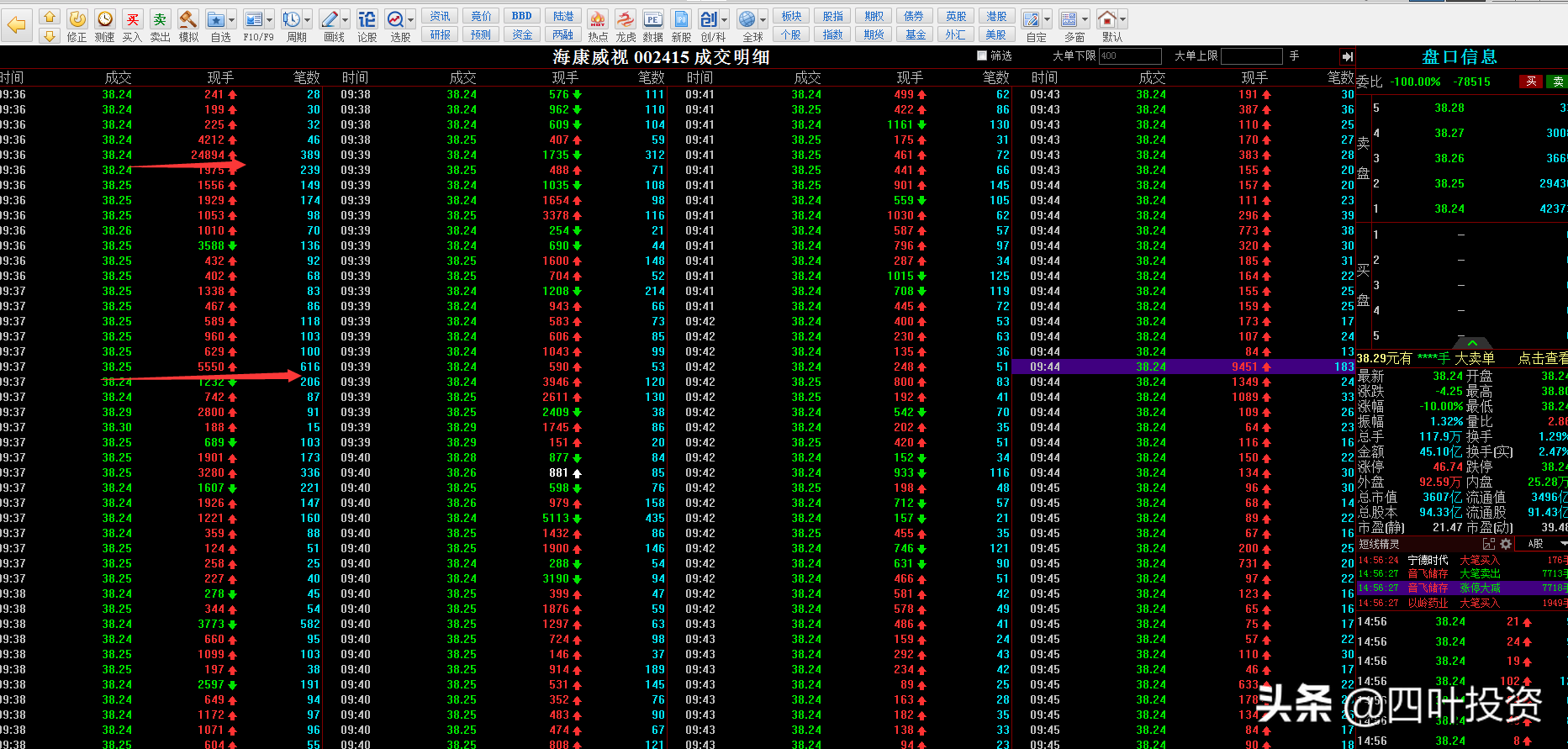The height and width of the screenshot is (749, 1568).
Task: Expand the 全球 dropdown arrow
Action: (763, 19)
